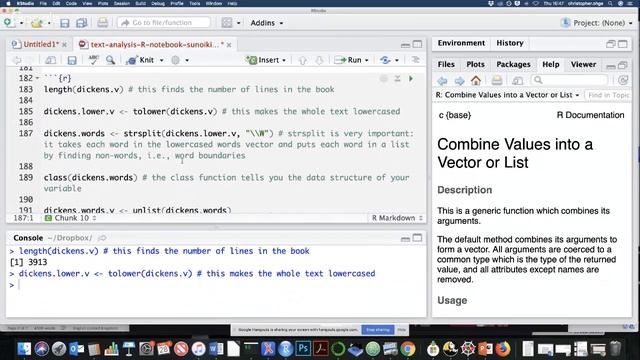This screenshot has width=640, height=360.
Task: Open find and replace in the editor
Action: (x=110, y=60)
